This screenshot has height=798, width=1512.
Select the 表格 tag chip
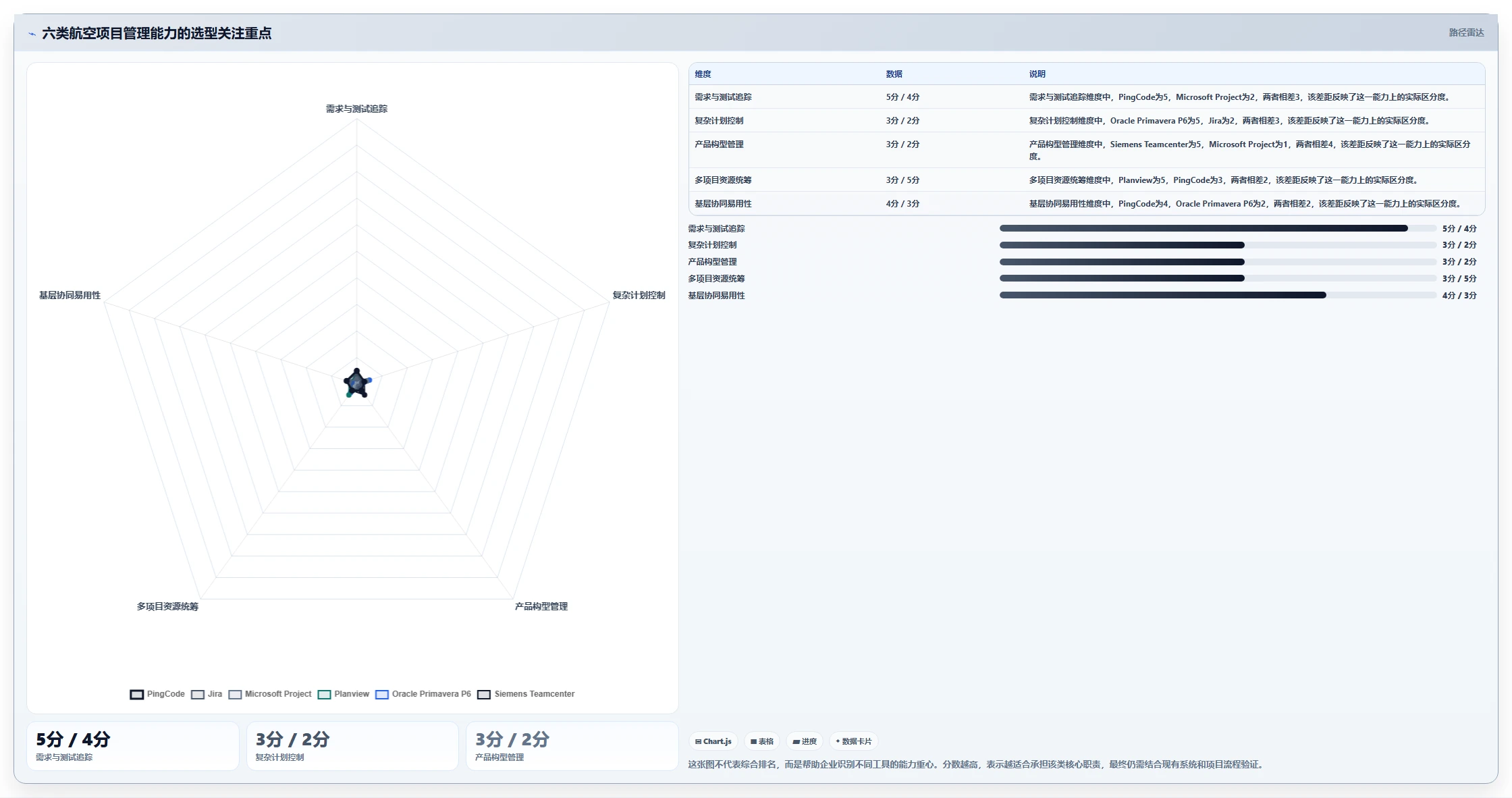(x=762, y=741)
